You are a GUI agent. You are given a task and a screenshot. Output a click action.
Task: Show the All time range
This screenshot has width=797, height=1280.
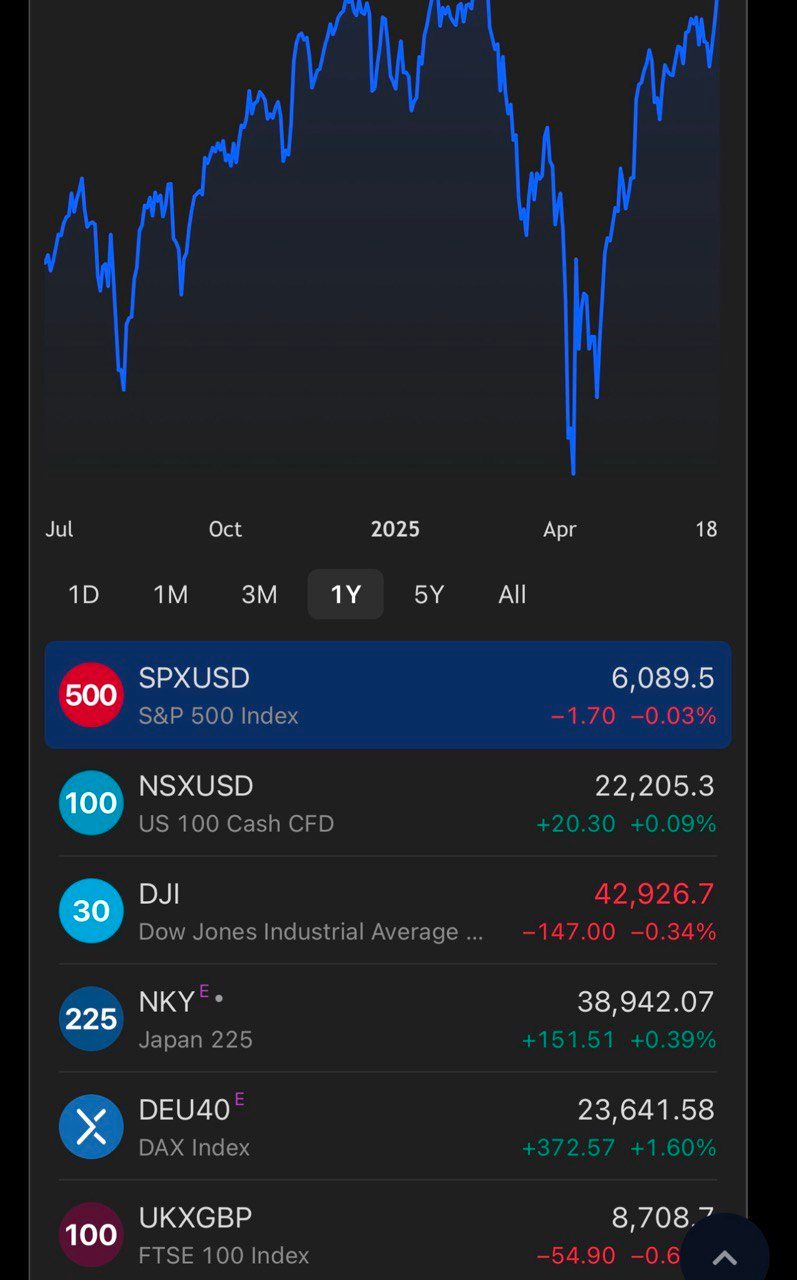[x=512, y=595]
